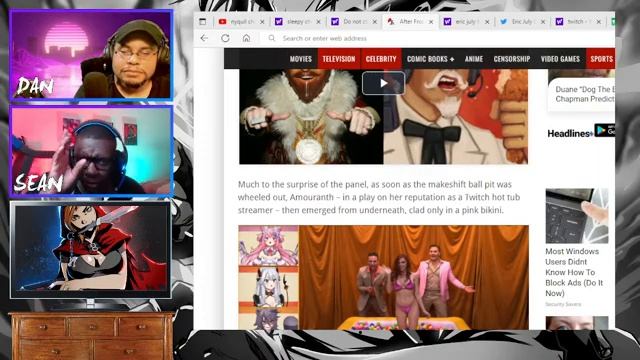Screen dimensions: 640x360
Task: Close the 'After Fro' tab
Action: pos(431,22)
